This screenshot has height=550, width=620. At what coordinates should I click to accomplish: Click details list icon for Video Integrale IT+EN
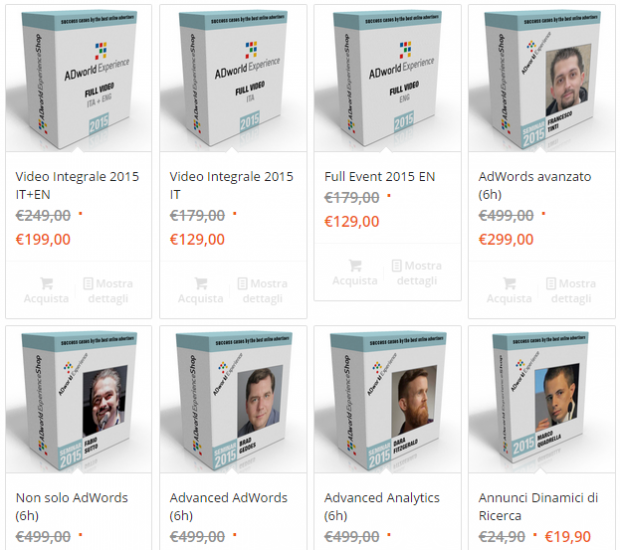point(88,284)
